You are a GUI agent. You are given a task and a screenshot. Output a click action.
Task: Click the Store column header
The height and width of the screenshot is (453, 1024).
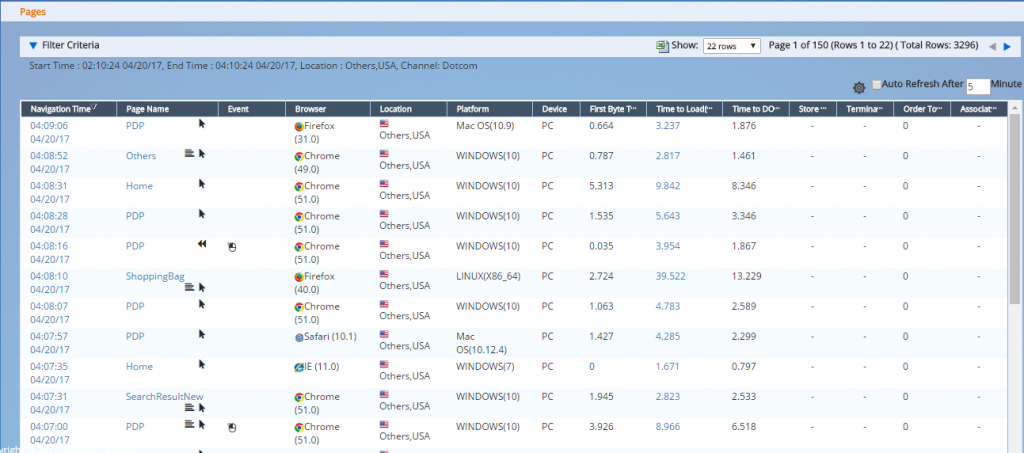click(813, 109)
